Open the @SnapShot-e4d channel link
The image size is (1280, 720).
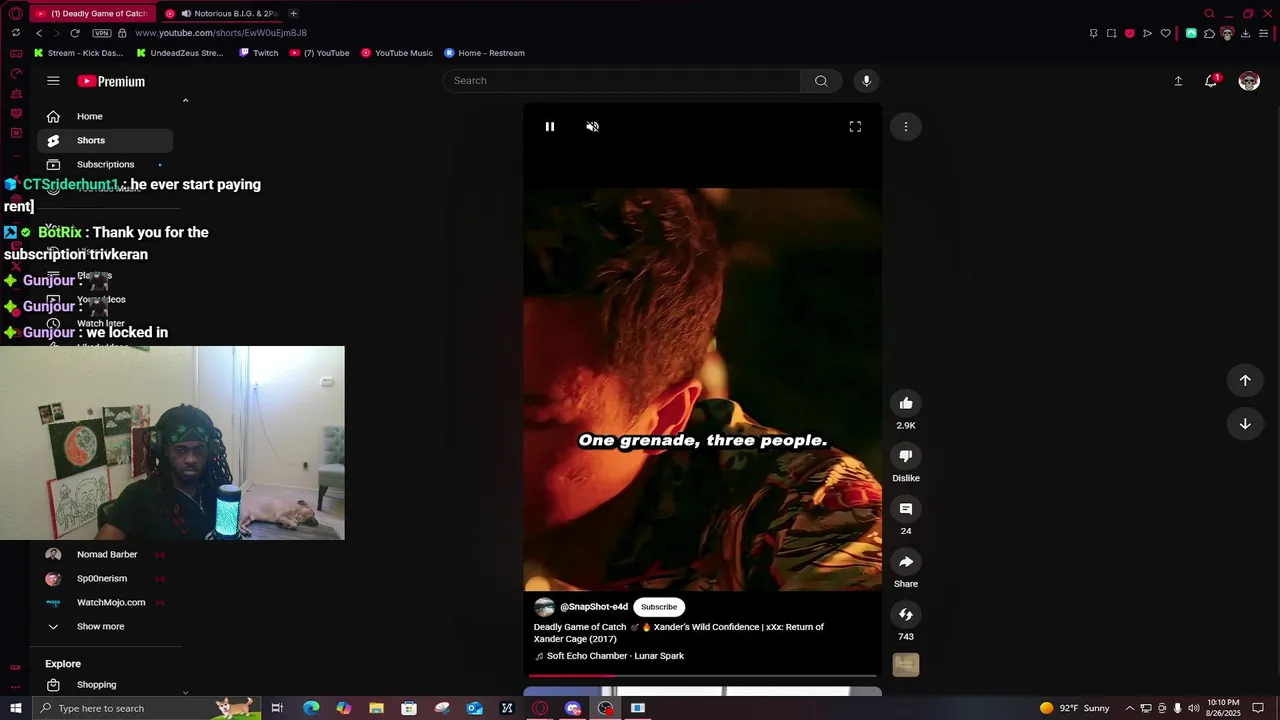coord(594,607)
